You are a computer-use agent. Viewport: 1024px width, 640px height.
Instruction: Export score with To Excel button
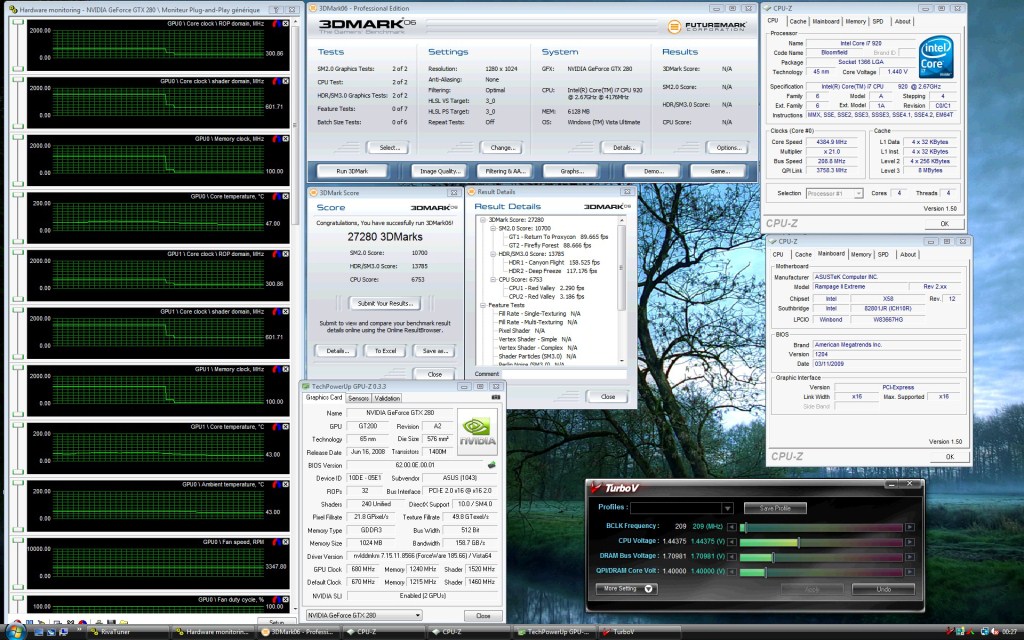[x=385, y=351]
